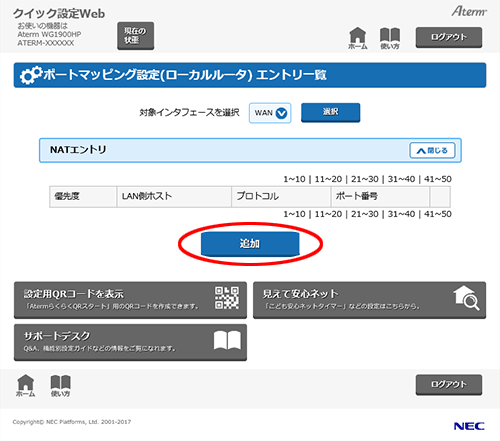The width and height of the screenshot is (500, 441).
Task: Open 見えて安心ネット panel
Action: tap(369, 300)
